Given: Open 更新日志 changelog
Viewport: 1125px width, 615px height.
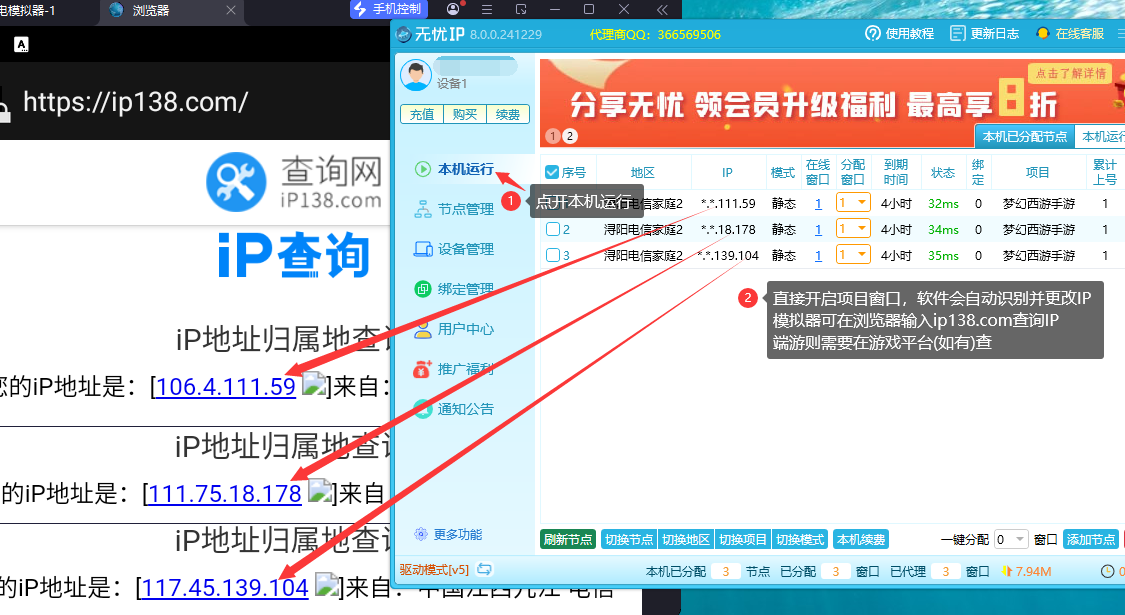Looking at the screenshot, I should point(984,34).
